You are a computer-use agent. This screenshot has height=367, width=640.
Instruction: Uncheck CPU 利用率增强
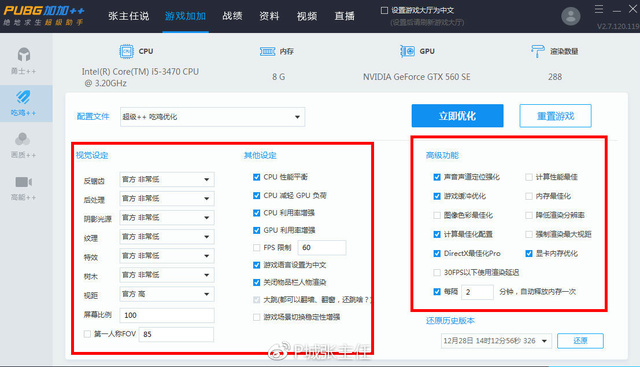256,213
